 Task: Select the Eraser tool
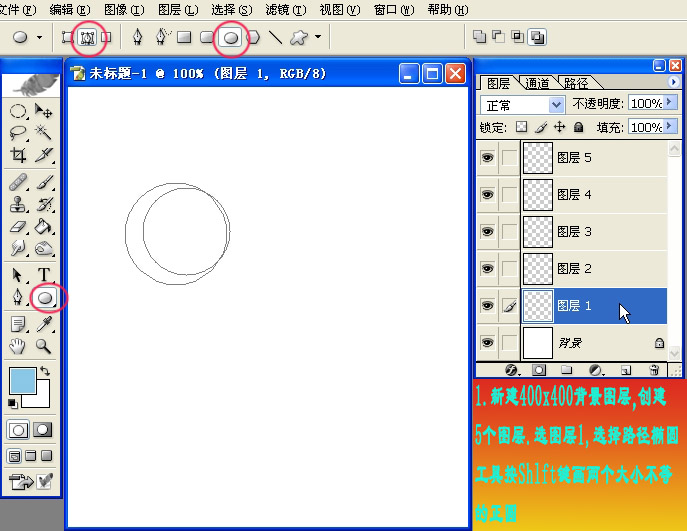[18, 227]
